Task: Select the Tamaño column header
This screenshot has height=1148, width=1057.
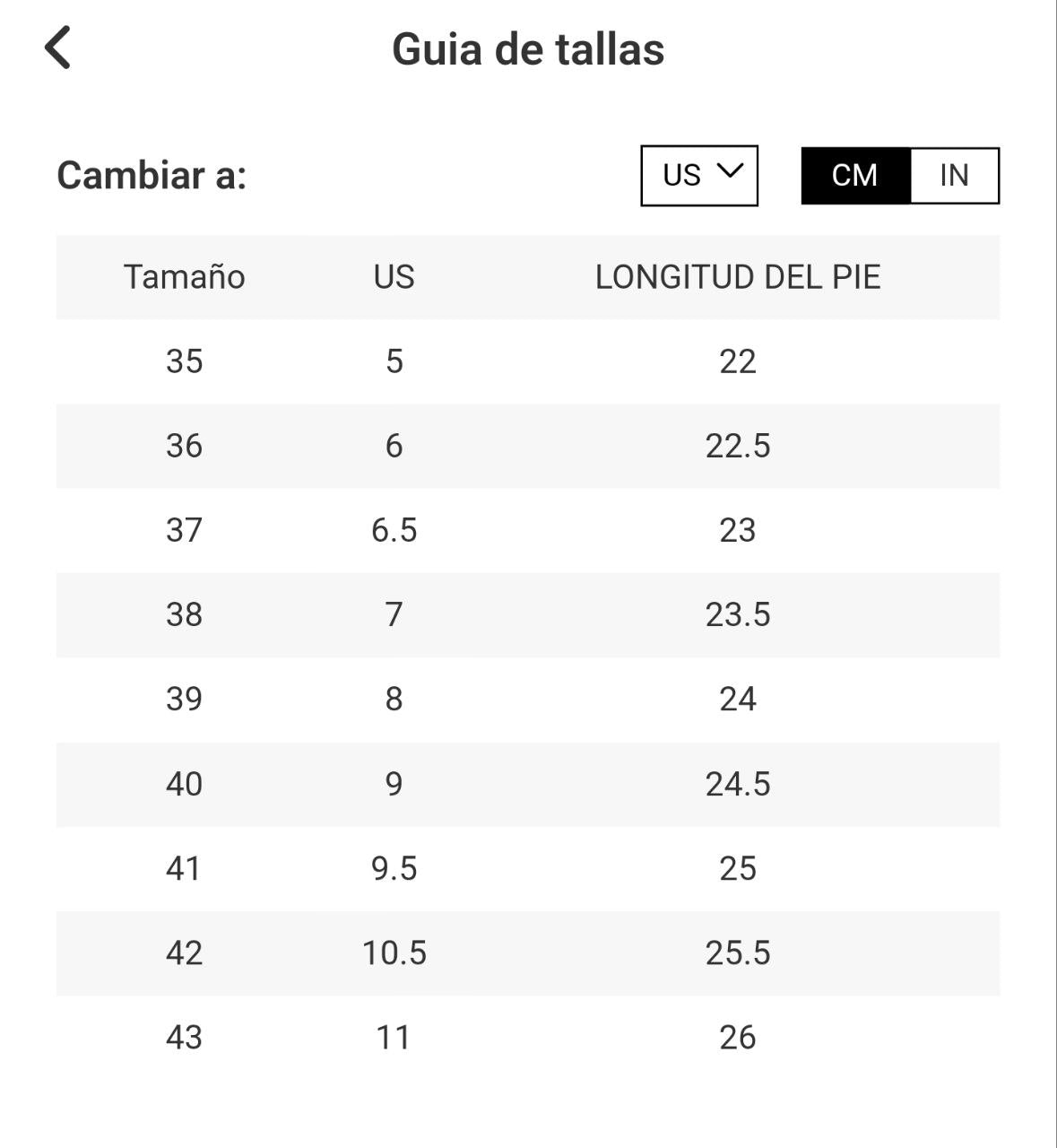Action: click(x=185, y=277)
